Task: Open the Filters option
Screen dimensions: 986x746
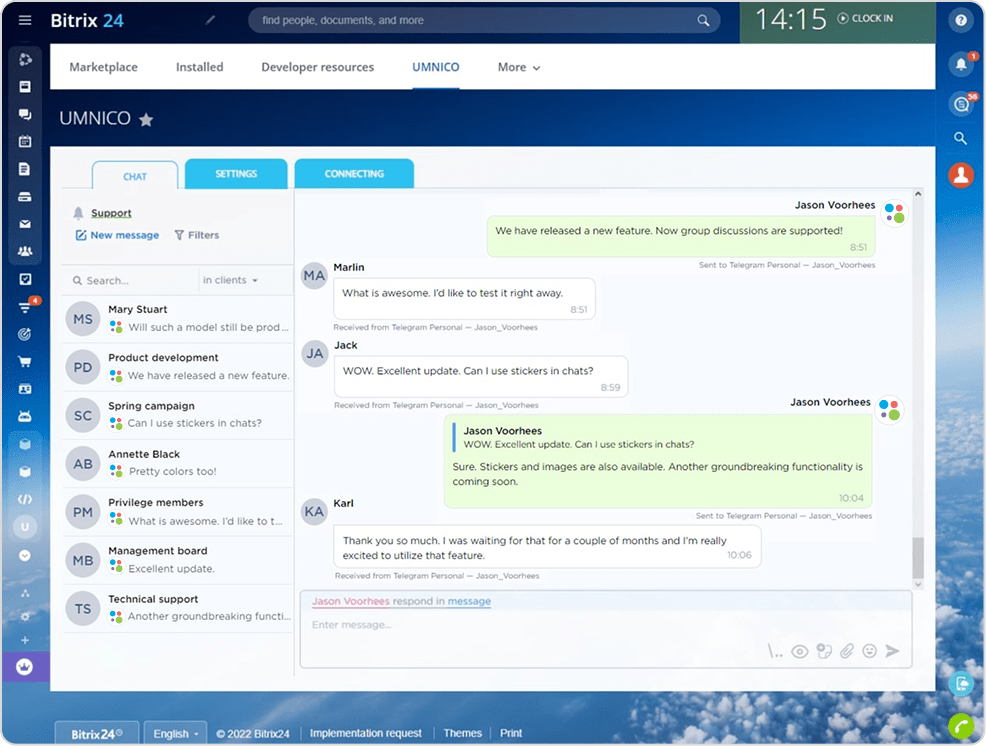Action: [x=197, y=234]
